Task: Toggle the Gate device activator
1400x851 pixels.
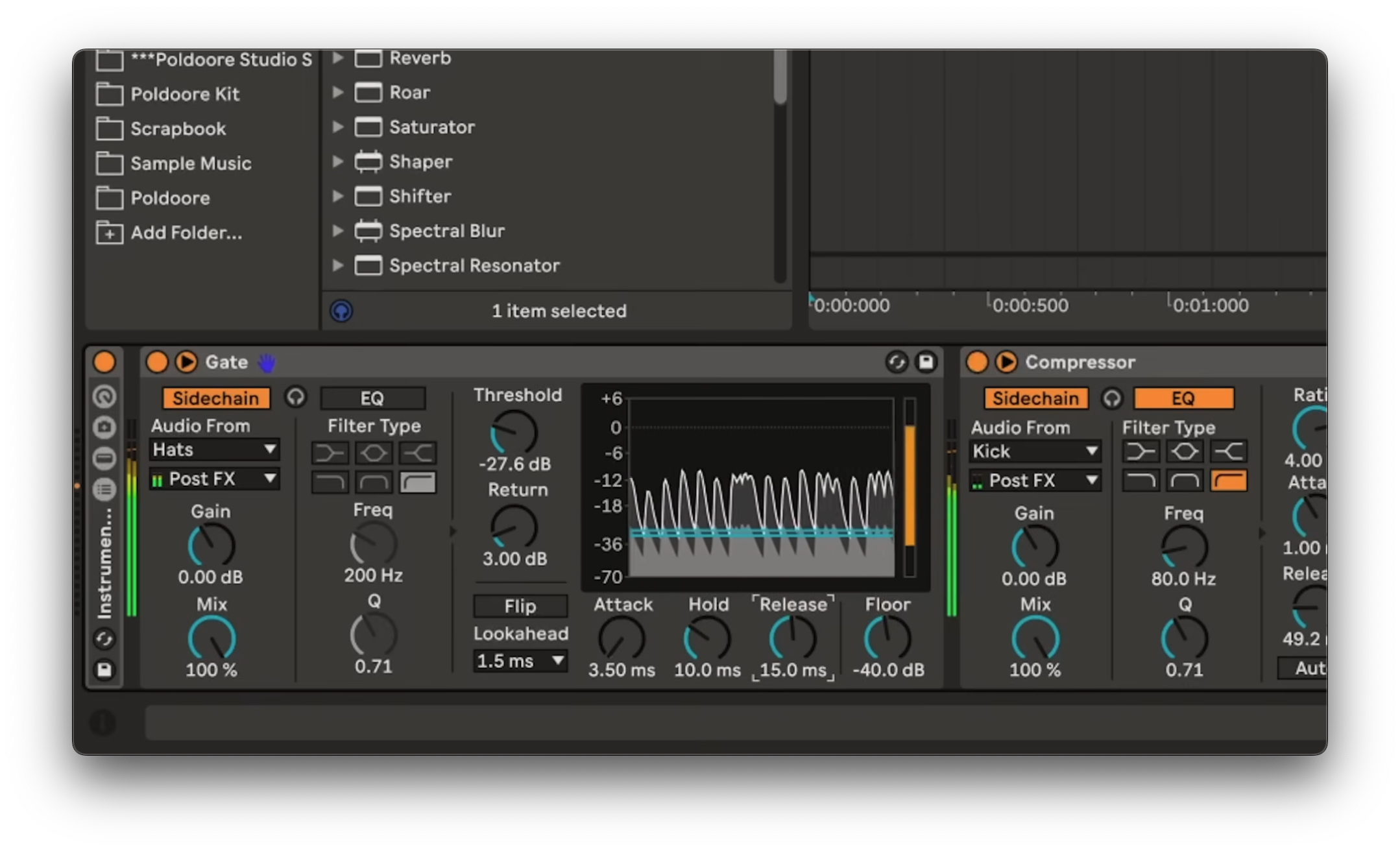Action: (156, 362)
